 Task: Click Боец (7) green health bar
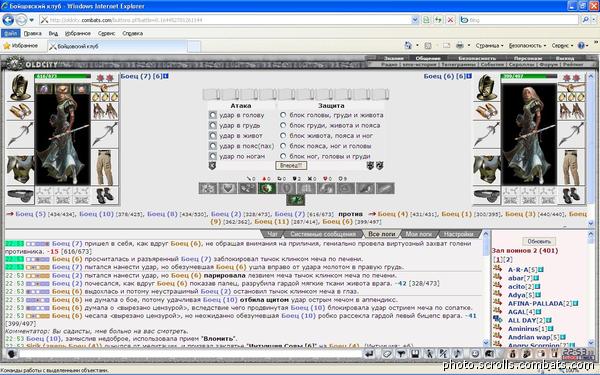(63, 76)
